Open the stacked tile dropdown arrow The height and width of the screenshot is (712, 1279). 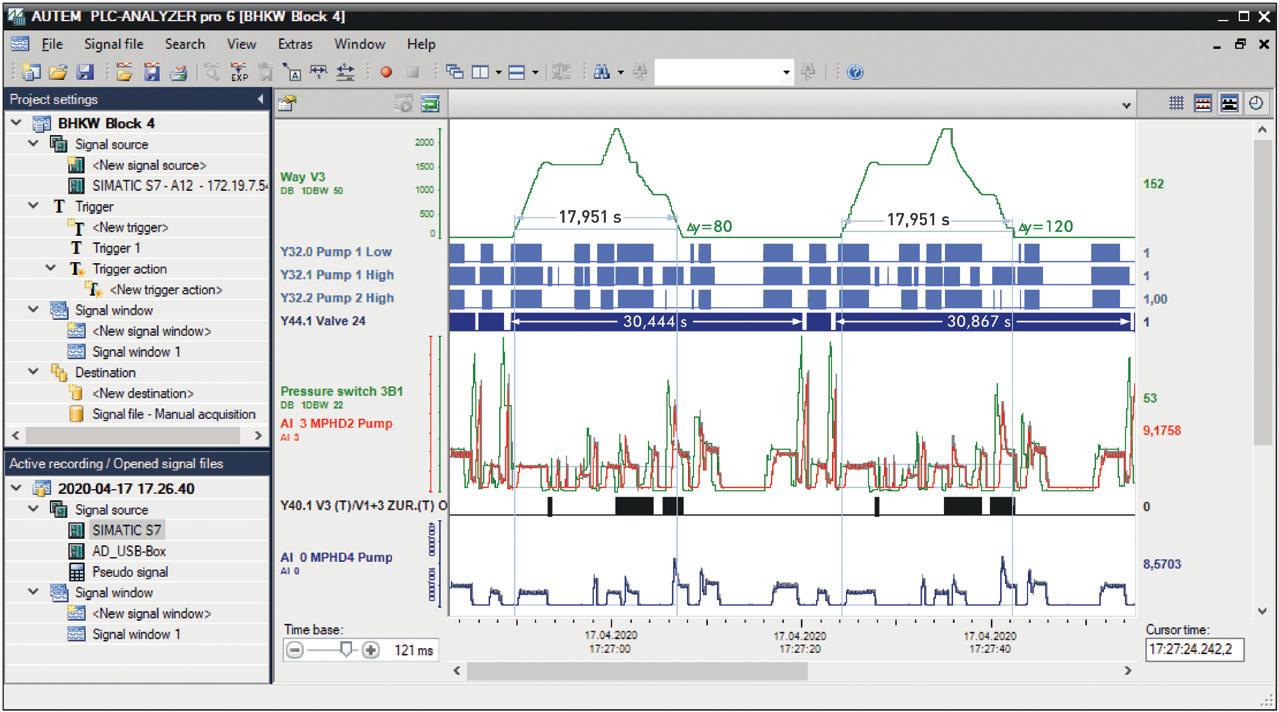point(536,72)
